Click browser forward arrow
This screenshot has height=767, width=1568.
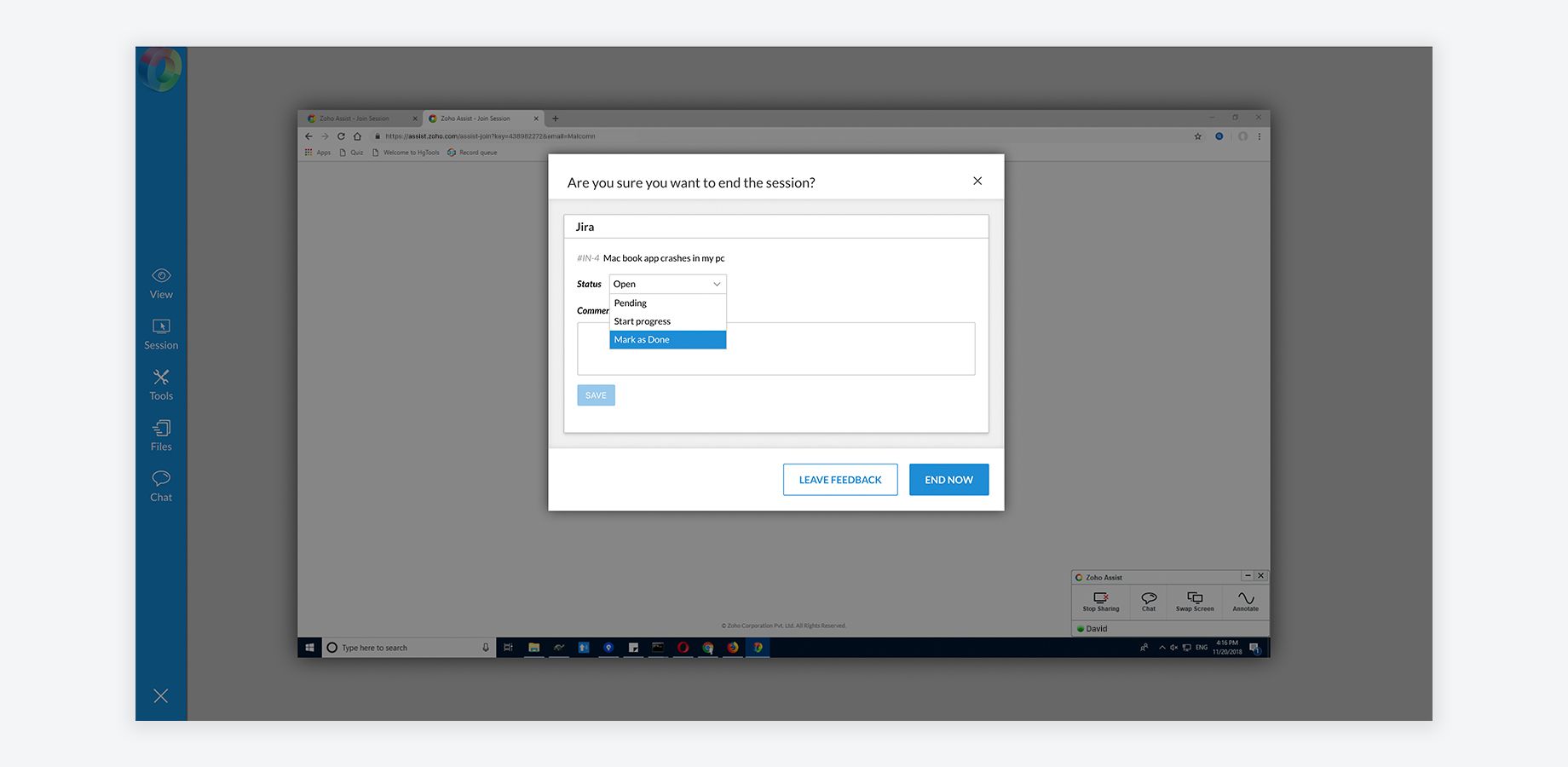pyautogui.click(x=325, y=136)
